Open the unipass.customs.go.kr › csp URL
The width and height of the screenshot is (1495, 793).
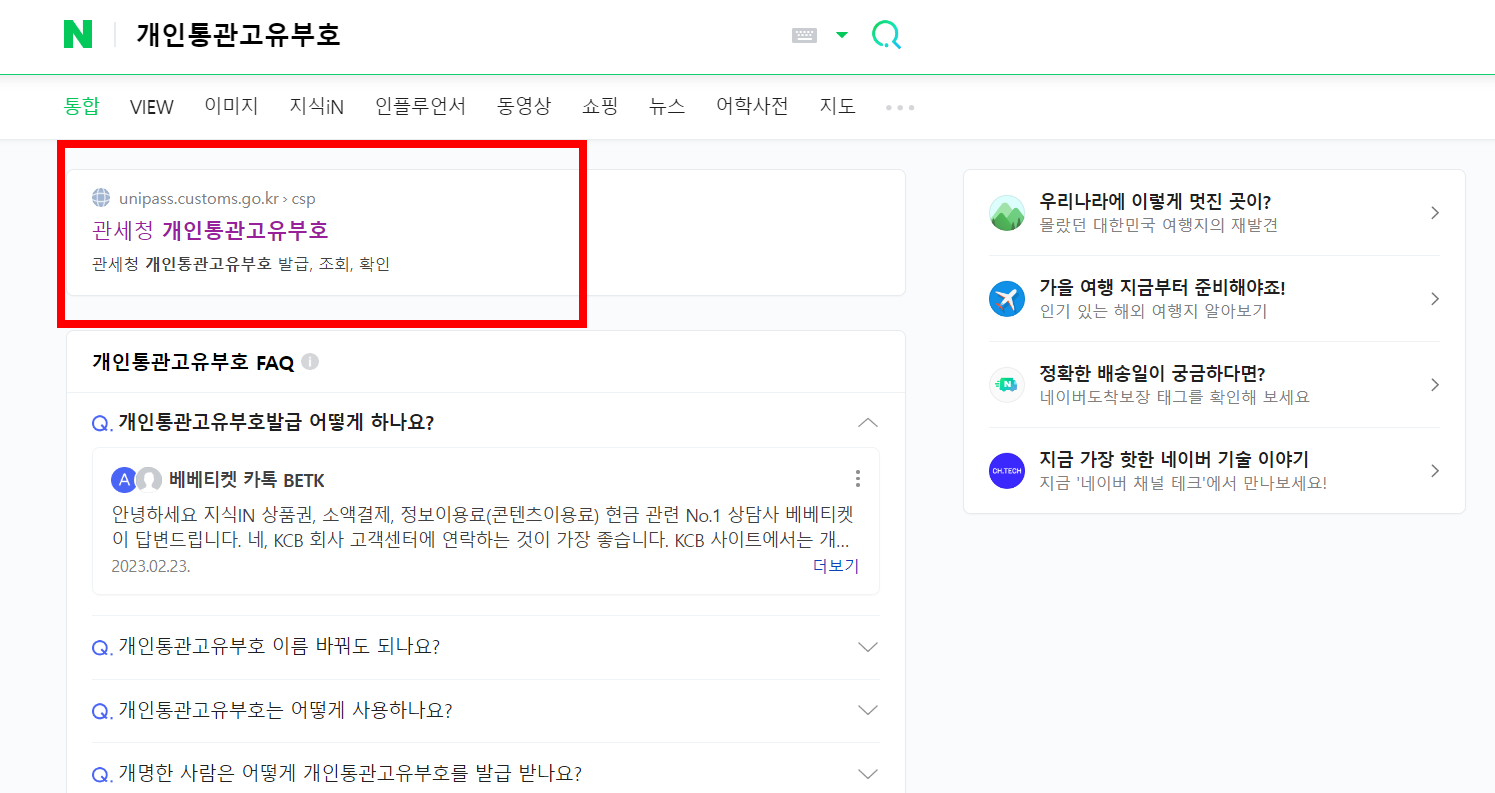click(217, 199)
